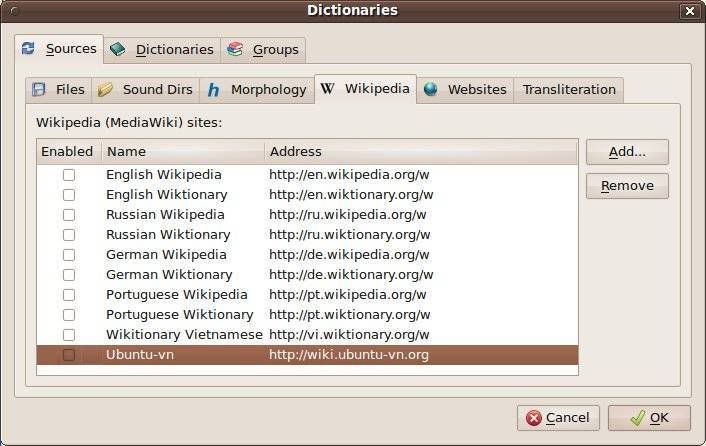
Task: Click the Sources tab refresh icon
Action: tap(28, 48)
